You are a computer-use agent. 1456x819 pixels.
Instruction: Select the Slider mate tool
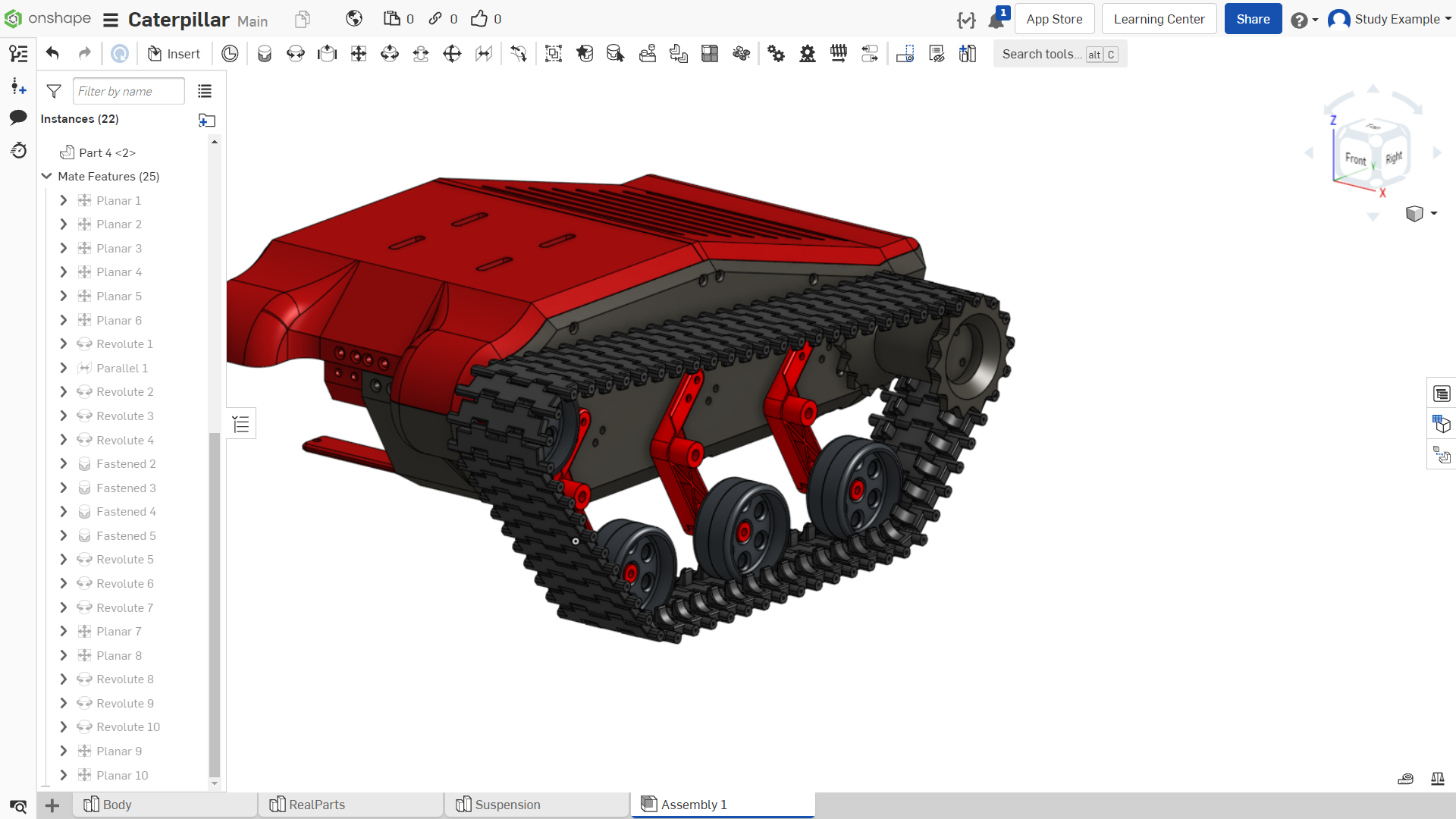[327, 54]
